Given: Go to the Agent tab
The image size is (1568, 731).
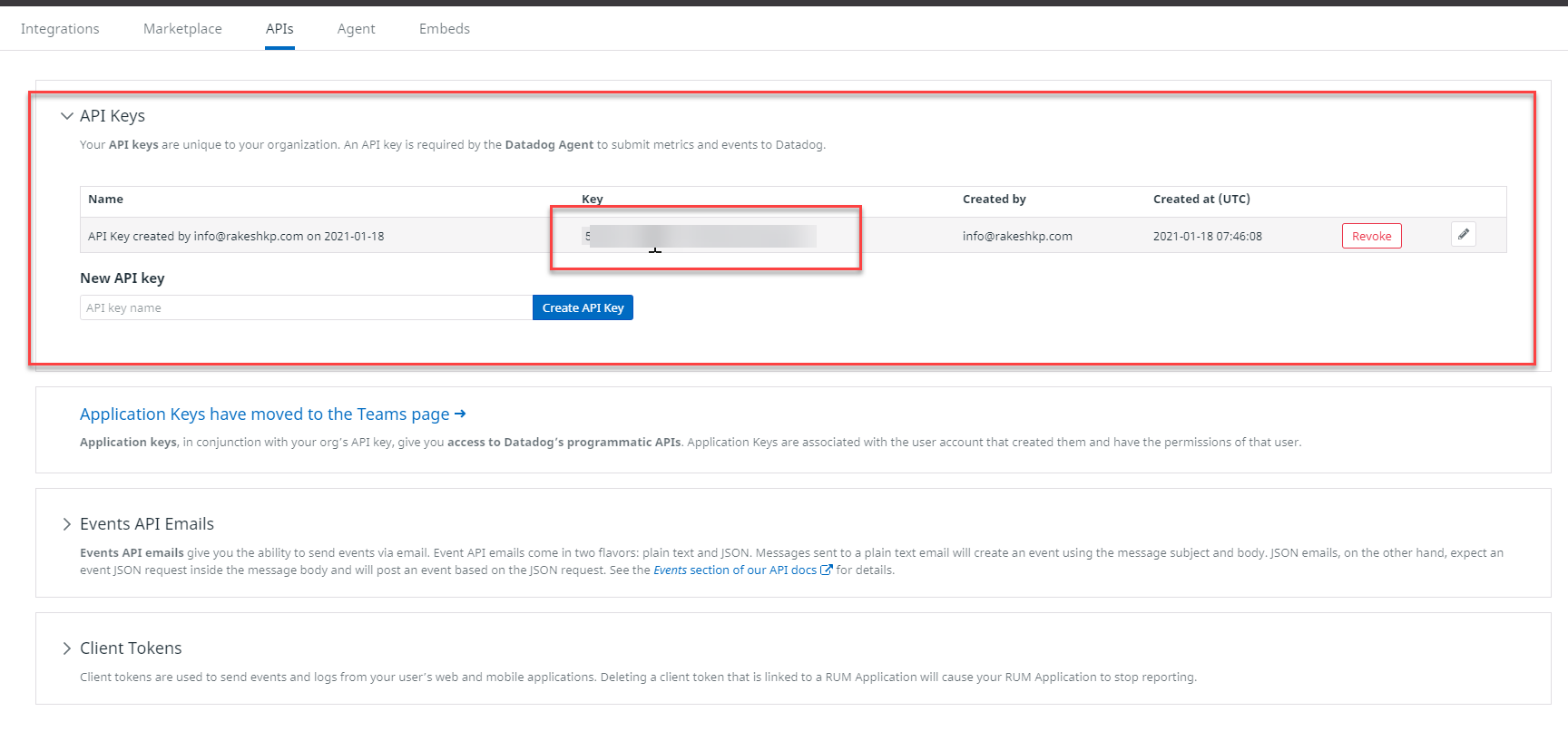Looking at the screenshot, I should [x=356, y=29].
